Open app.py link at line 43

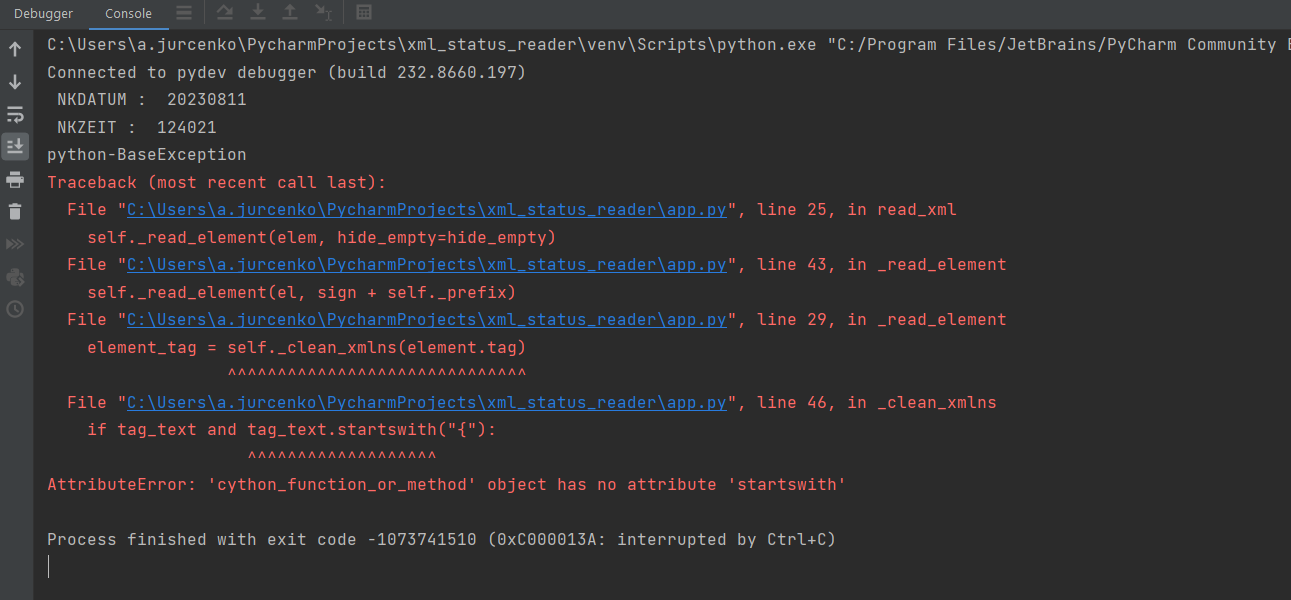(427, 265)
